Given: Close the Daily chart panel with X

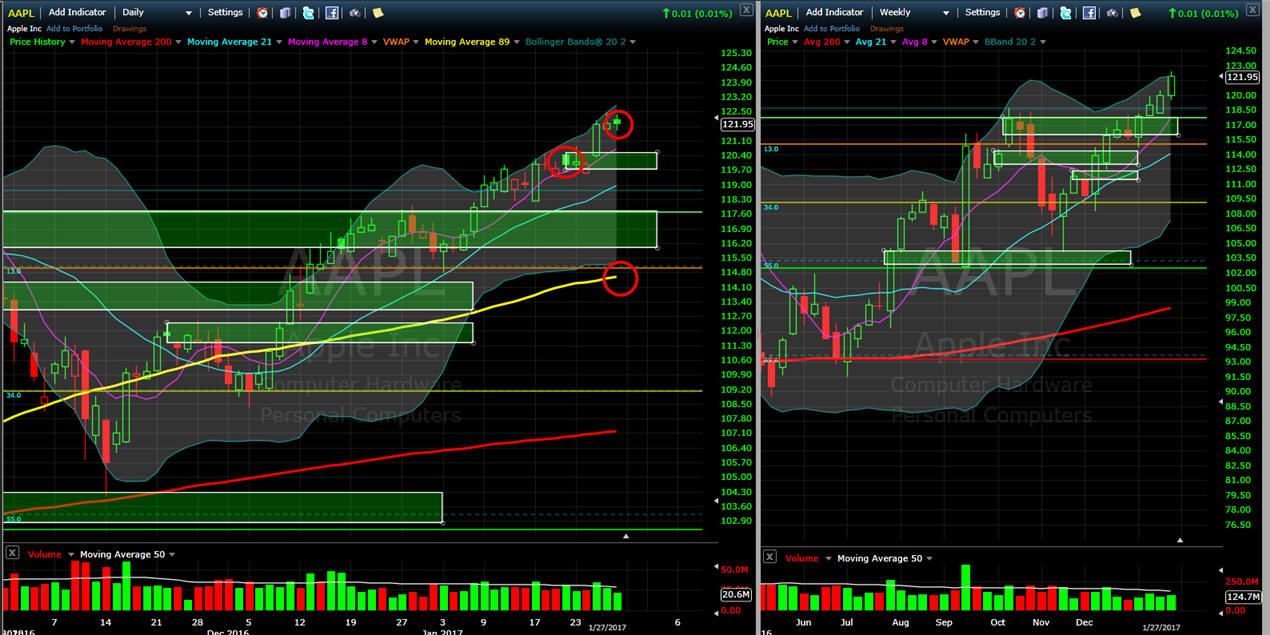Looking at the screenshot, I should click(746, 9).
